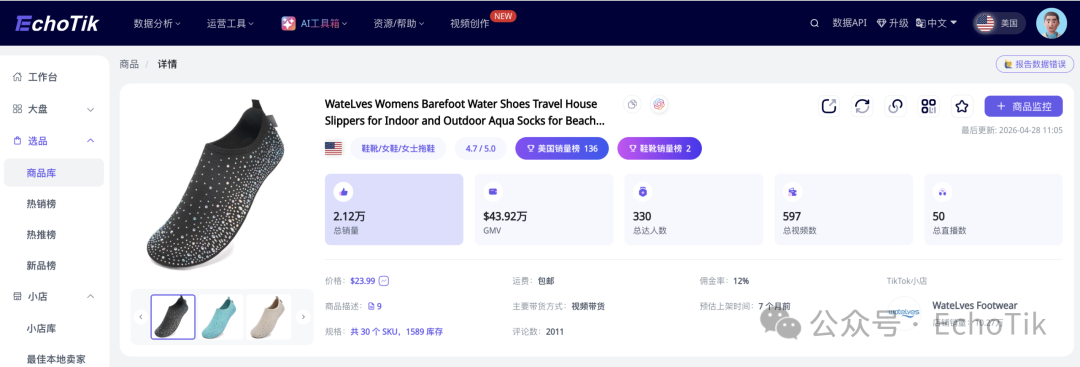
Task: Click the pink AI swirl icon beside title
Action: (659, 105)
